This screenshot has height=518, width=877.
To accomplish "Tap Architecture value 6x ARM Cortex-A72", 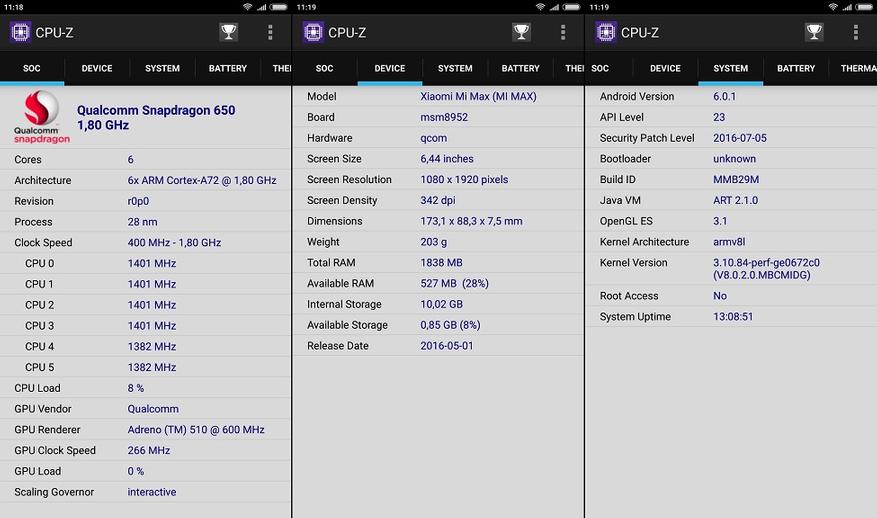I will [202, 180].
